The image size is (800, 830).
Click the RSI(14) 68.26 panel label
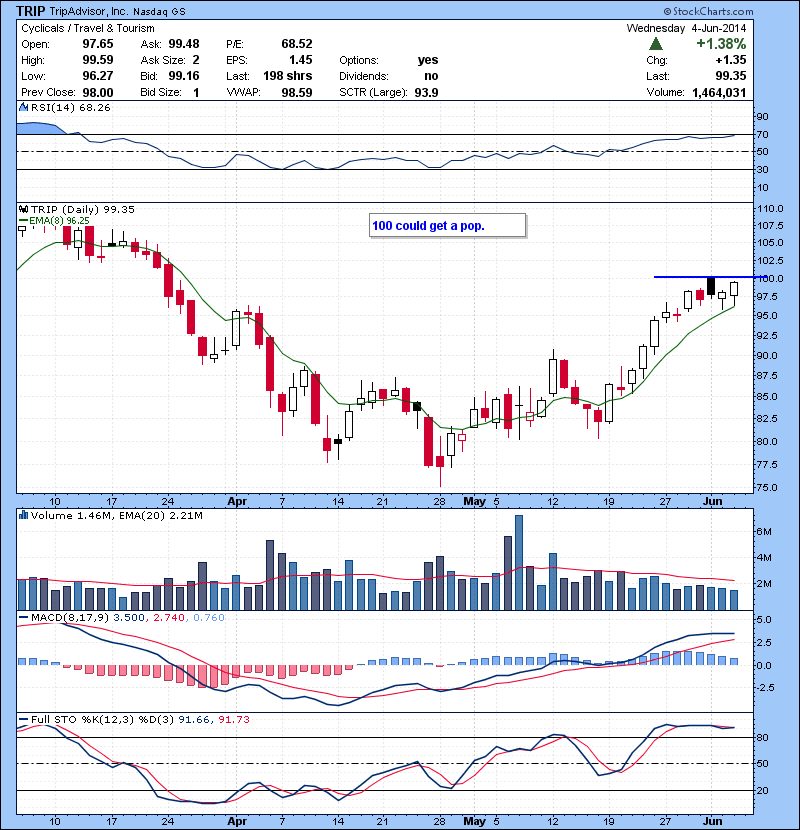70,107
